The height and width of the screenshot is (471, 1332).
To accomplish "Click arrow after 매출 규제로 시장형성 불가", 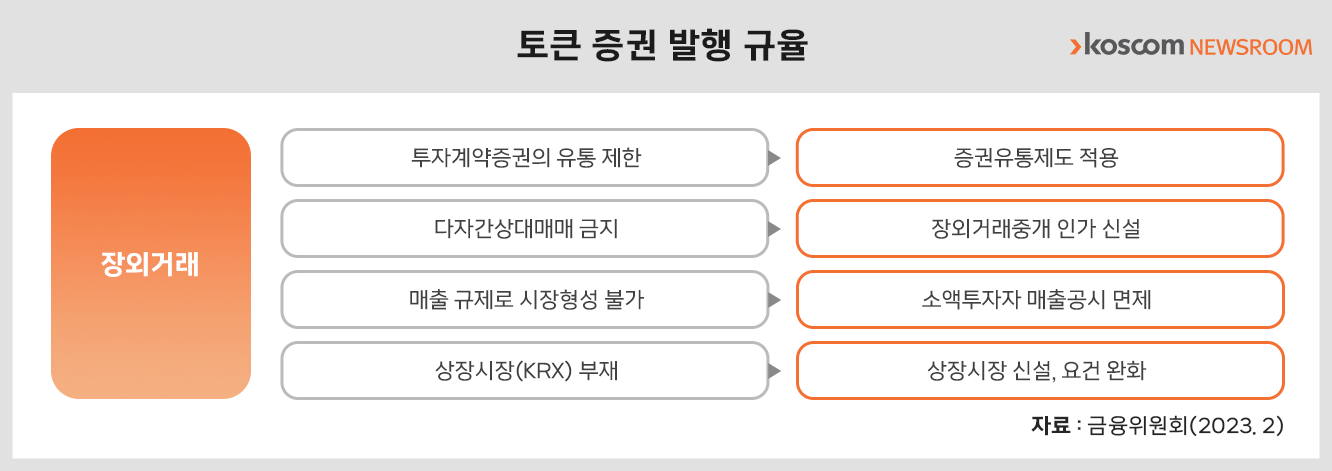I will click(x=774, y=300).
